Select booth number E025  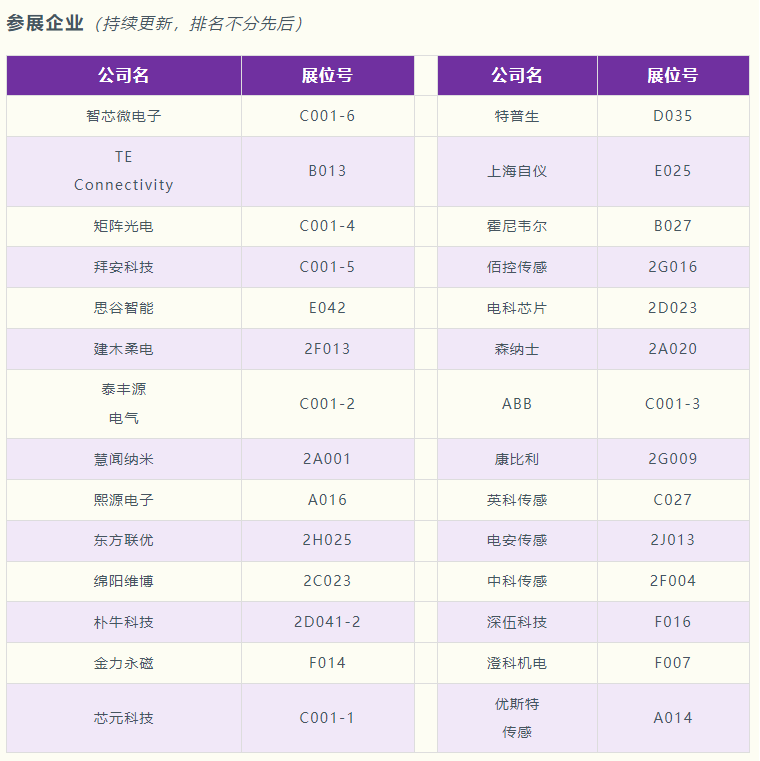673,171
